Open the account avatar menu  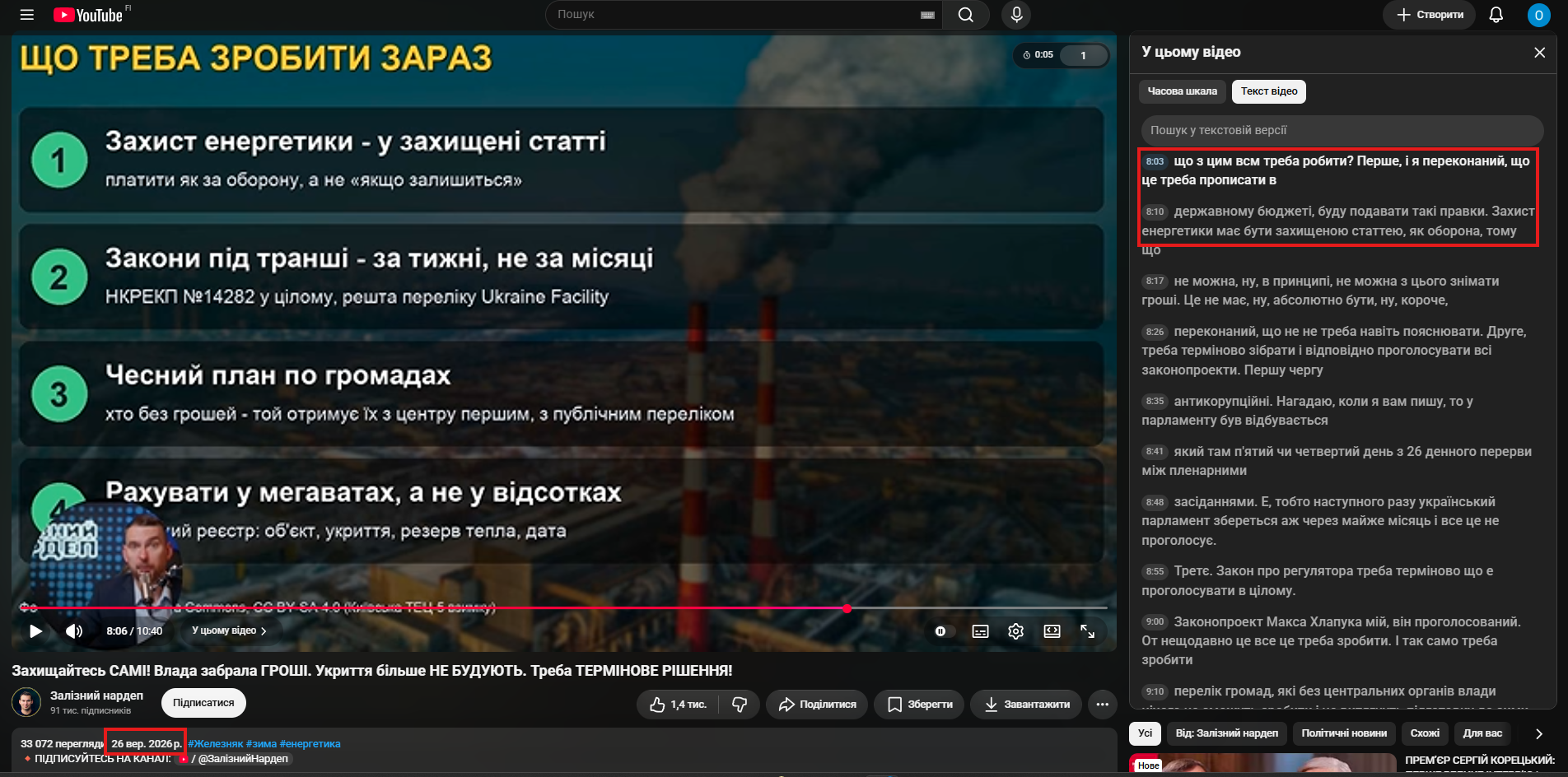1538,15
